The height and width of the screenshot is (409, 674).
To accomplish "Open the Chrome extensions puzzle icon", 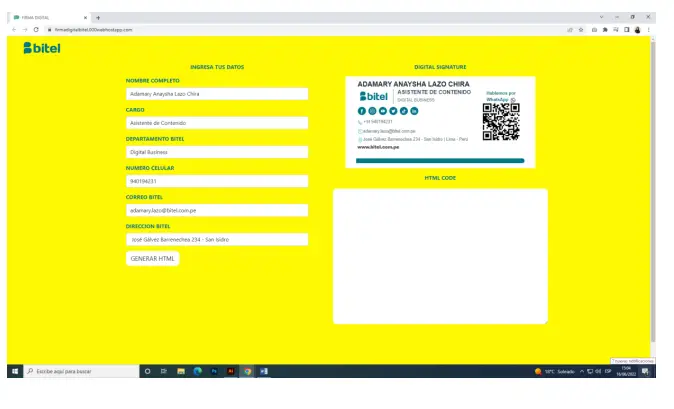I will point(605,30).
